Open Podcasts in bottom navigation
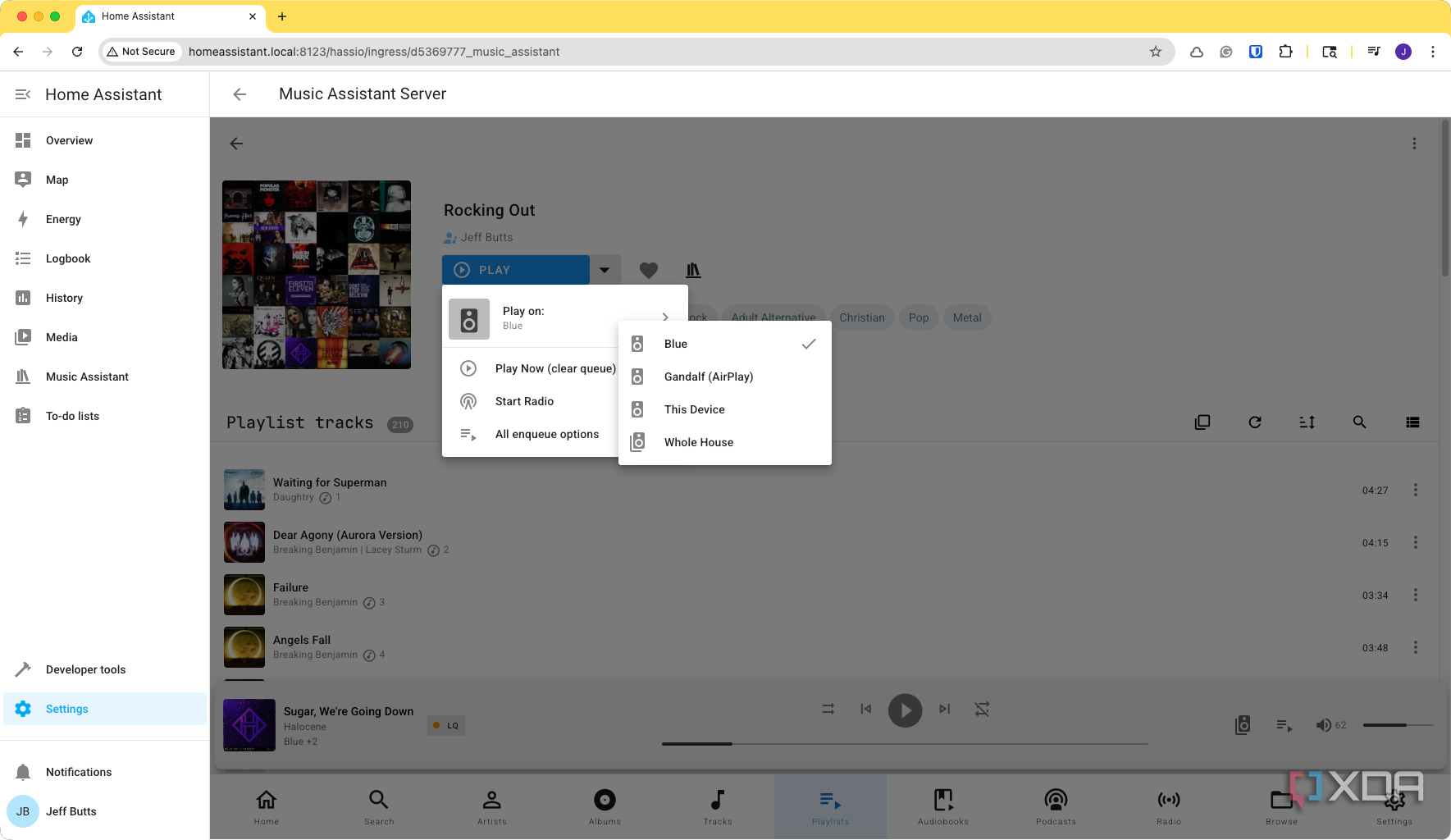 point(1056,806)
